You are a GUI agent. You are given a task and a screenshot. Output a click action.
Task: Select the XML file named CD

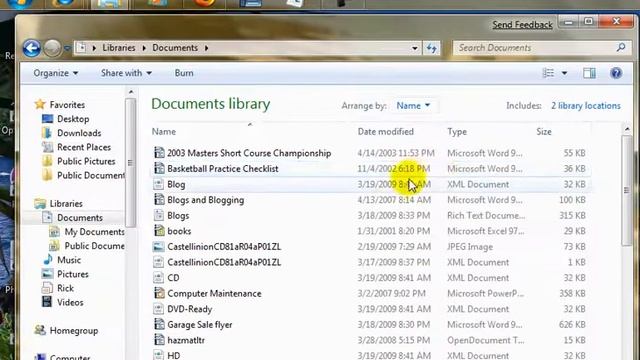(x=173, y=278)
